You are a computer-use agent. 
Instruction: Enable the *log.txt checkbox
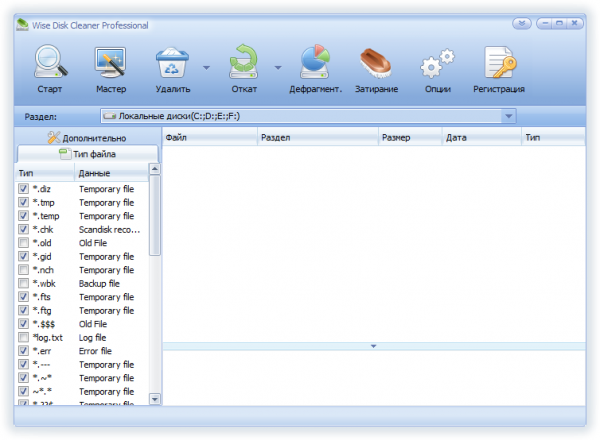[x=24, y=337]
